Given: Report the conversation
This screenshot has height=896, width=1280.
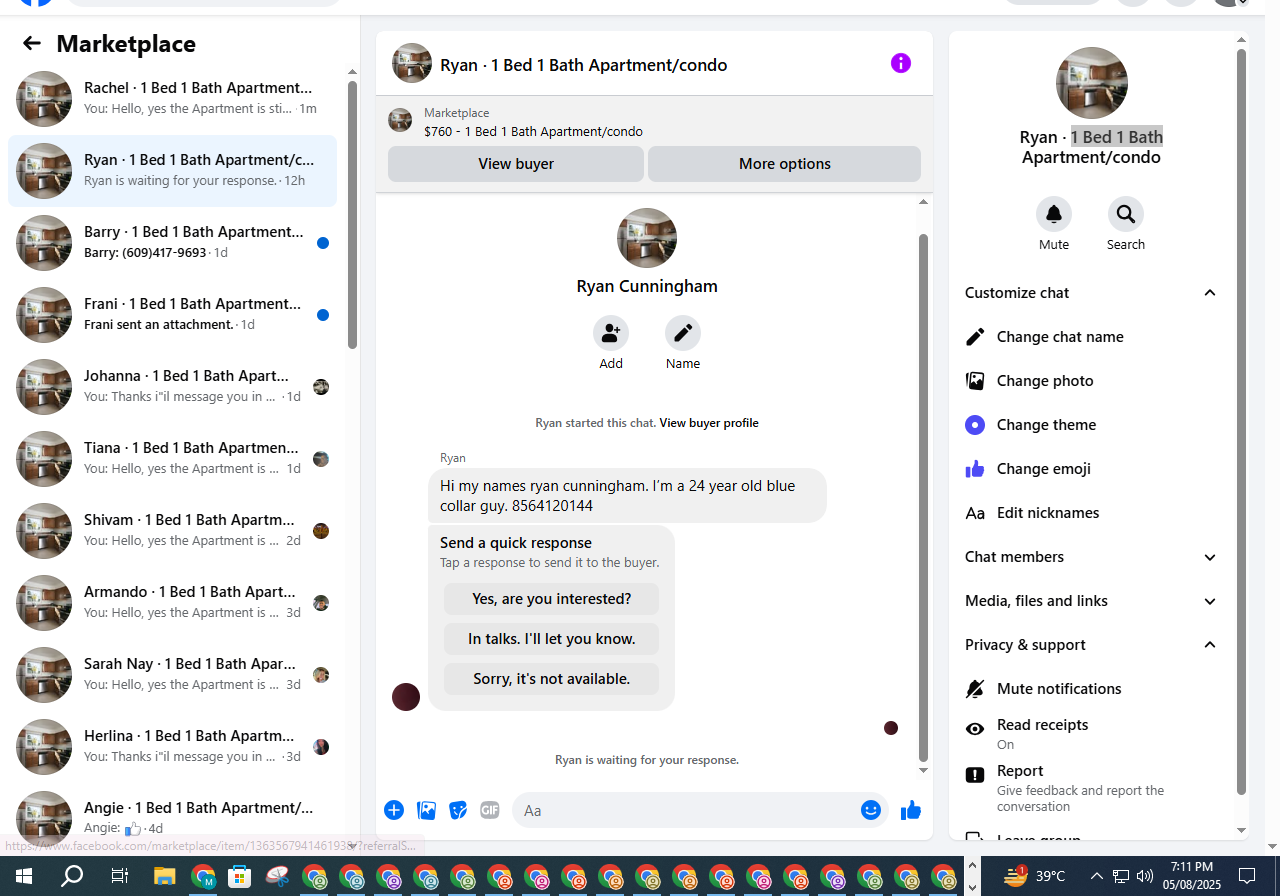Looking at the screenshot, I should point(1091,787).
